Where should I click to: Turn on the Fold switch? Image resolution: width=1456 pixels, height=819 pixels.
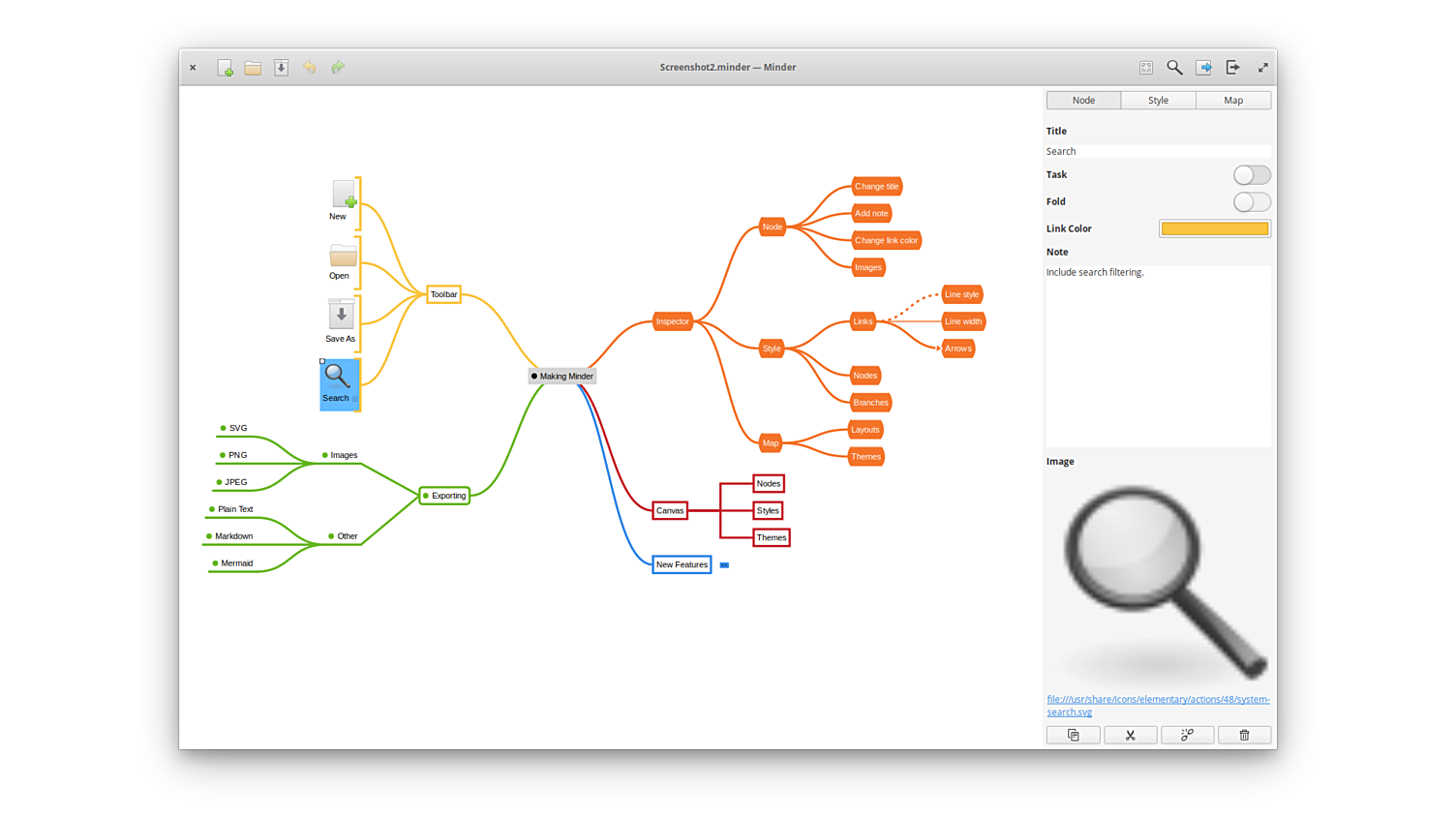point(1251,202)
